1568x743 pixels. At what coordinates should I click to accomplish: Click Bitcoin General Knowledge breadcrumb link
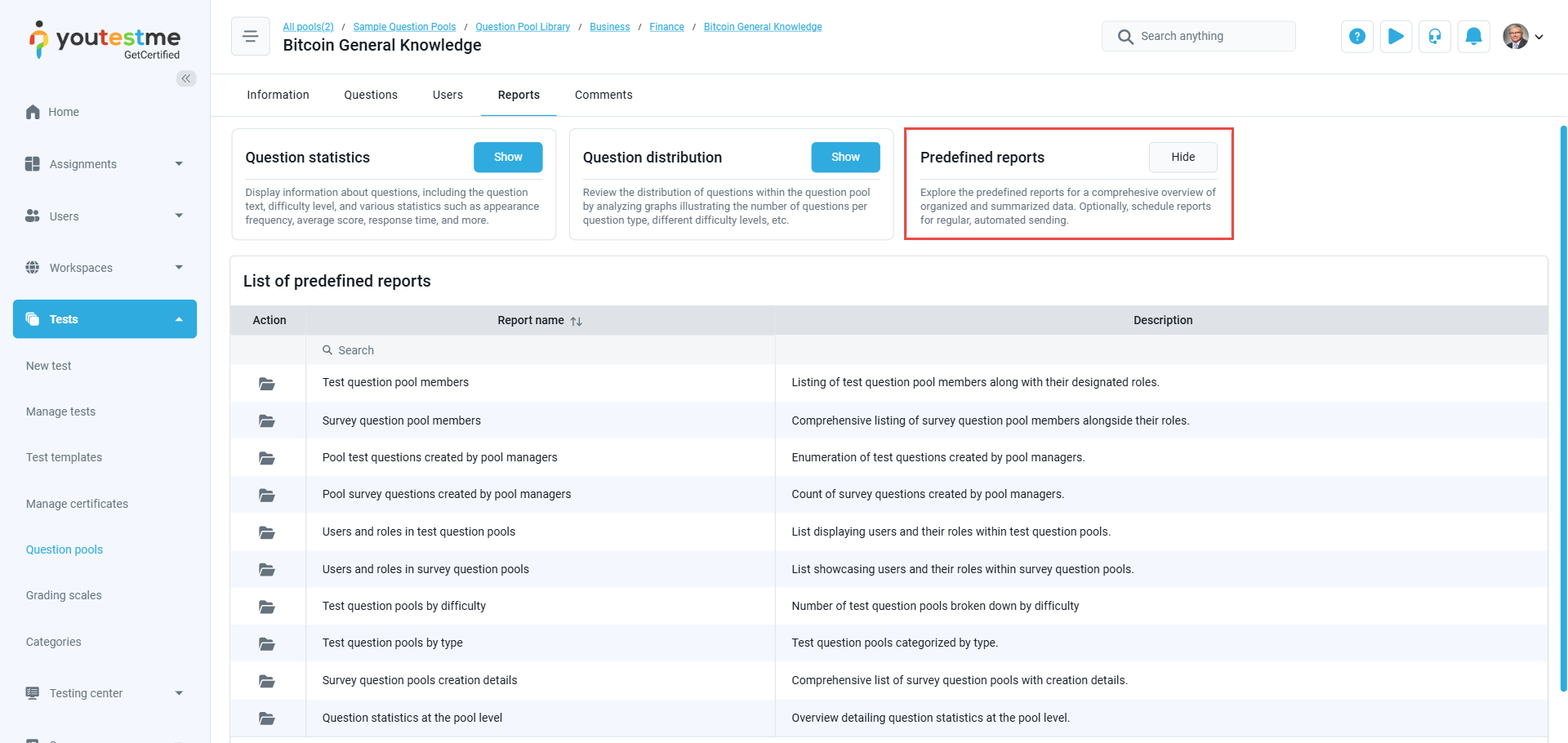[763, 27]
